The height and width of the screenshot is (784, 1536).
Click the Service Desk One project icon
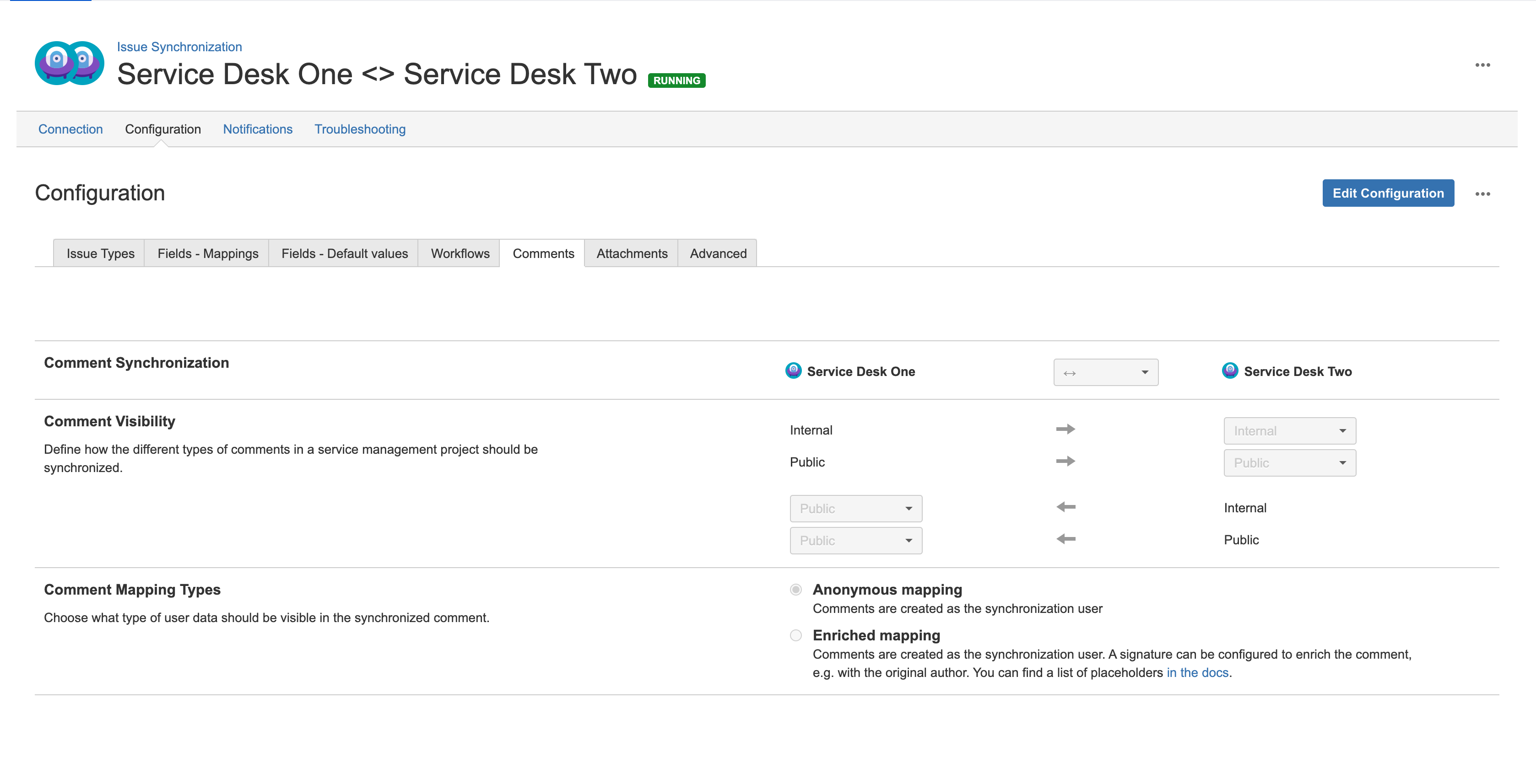793,371
